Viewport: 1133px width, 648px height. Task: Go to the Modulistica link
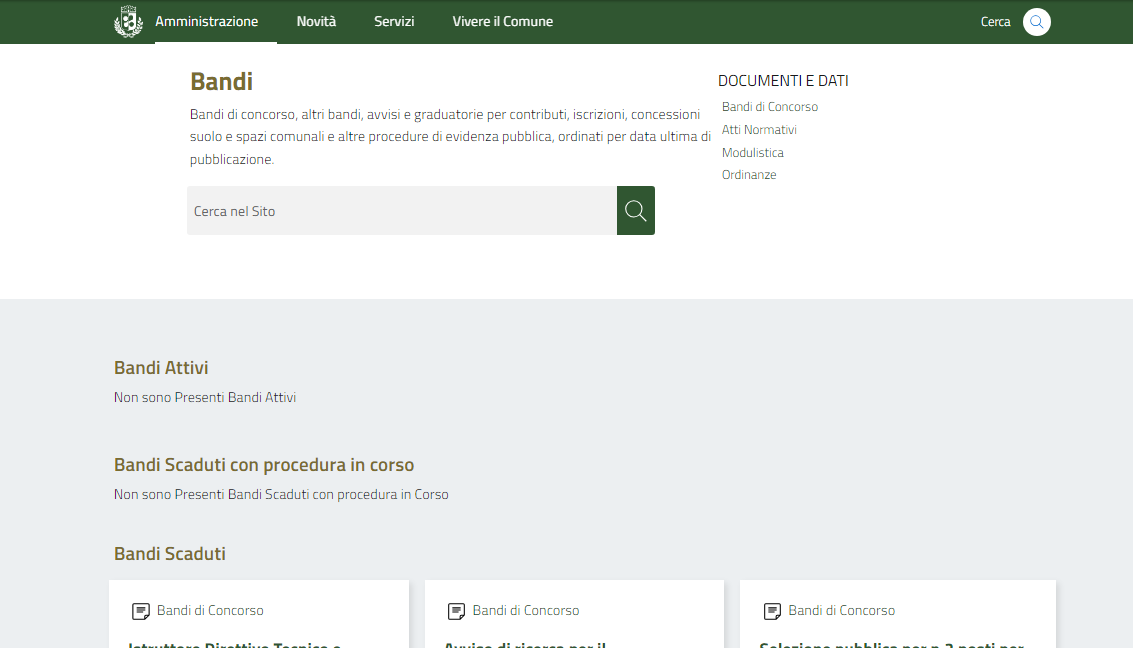coord(752,153)
